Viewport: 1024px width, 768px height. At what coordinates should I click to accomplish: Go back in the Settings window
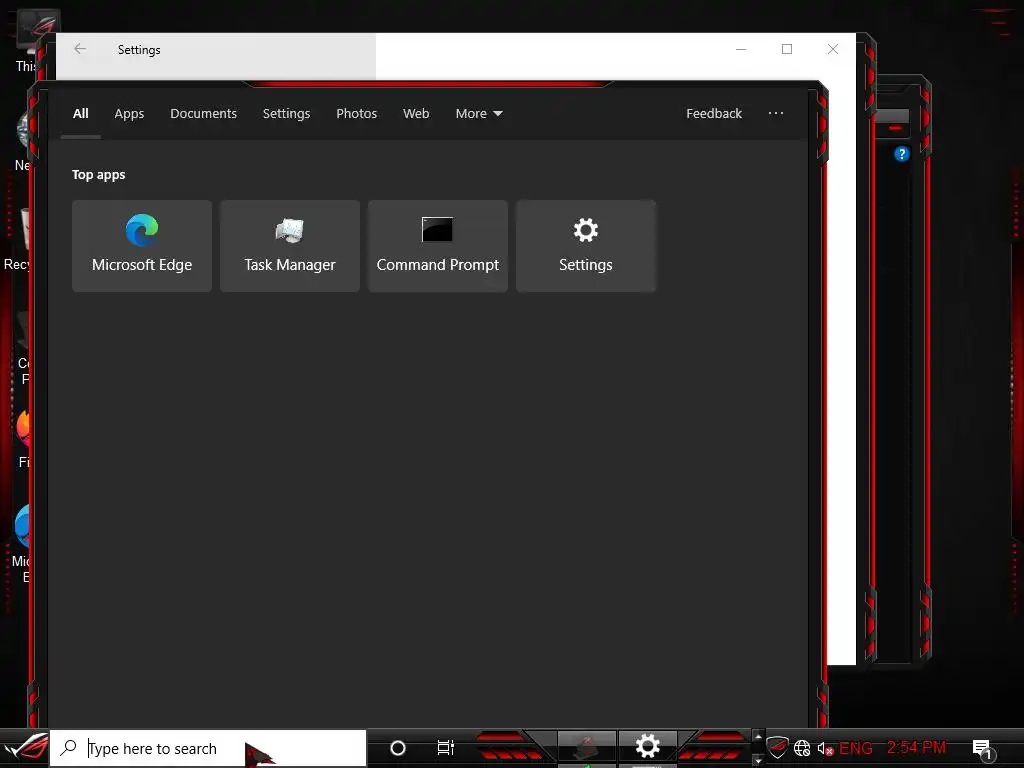(x=80, y=49)
